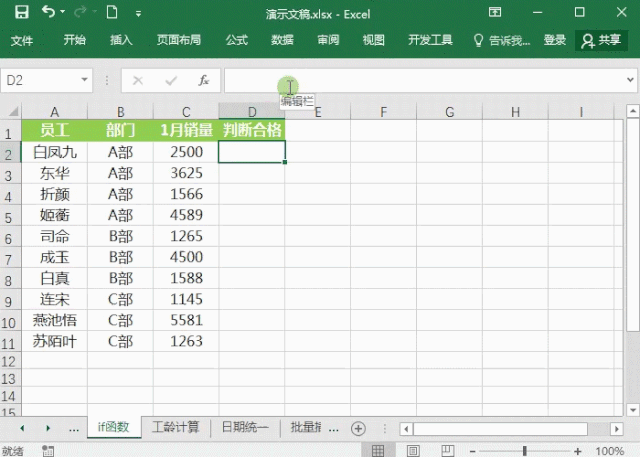Image resolution: width=640 pixels, height=457 pixels.
Task: Click the 共享 share button
Action: click(601, 40)
